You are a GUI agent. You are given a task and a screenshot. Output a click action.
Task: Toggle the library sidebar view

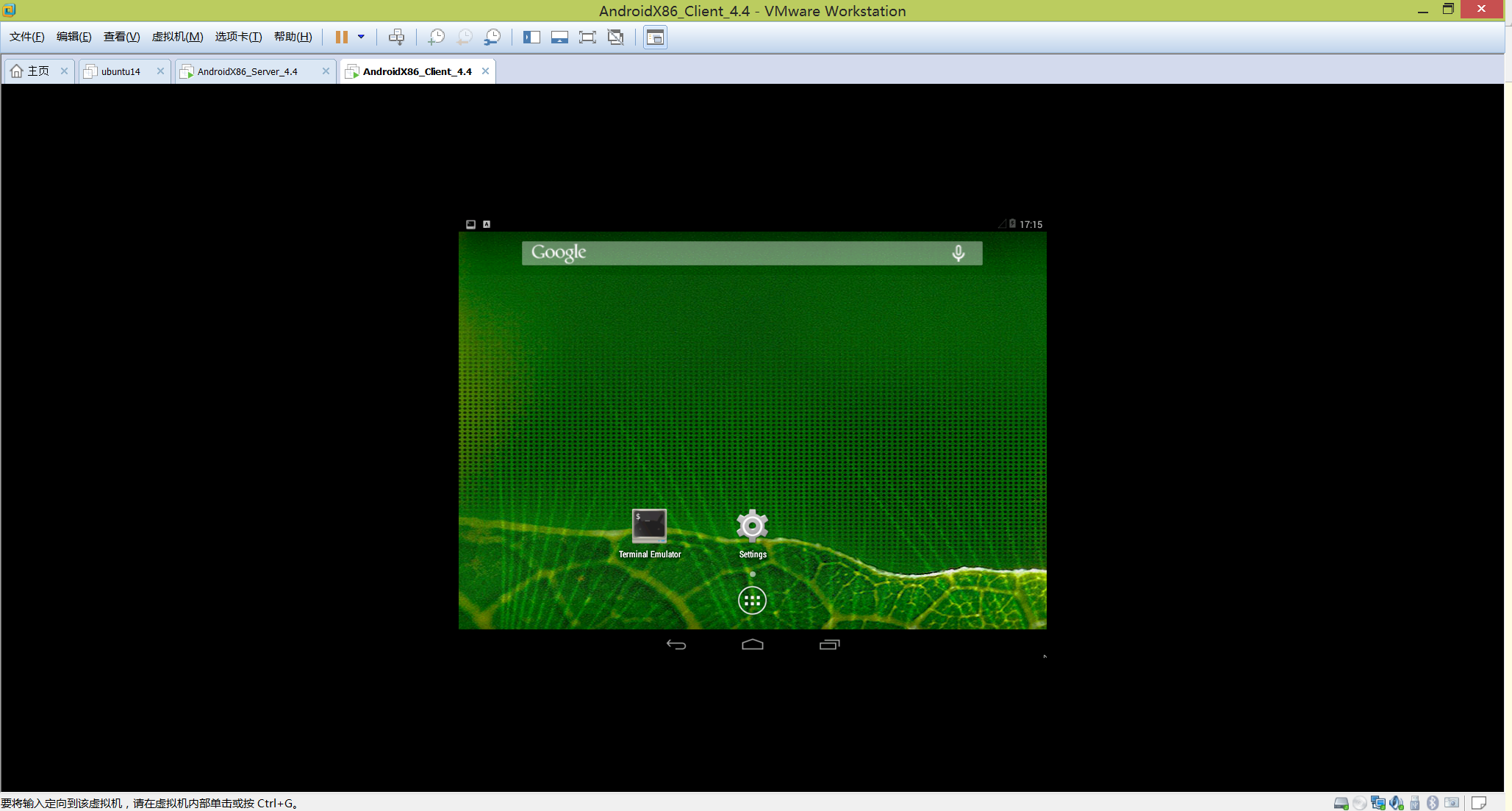click(x=531, y=37)
